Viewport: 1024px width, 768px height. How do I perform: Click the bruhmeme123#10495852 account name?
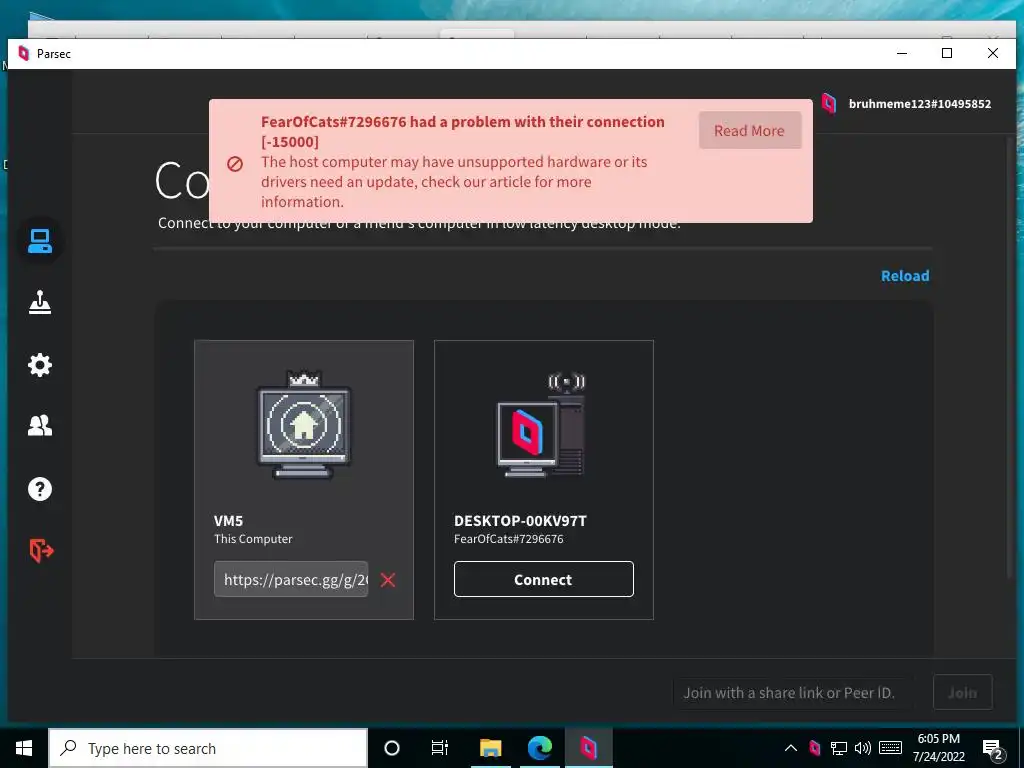click(x=920, y=104)
